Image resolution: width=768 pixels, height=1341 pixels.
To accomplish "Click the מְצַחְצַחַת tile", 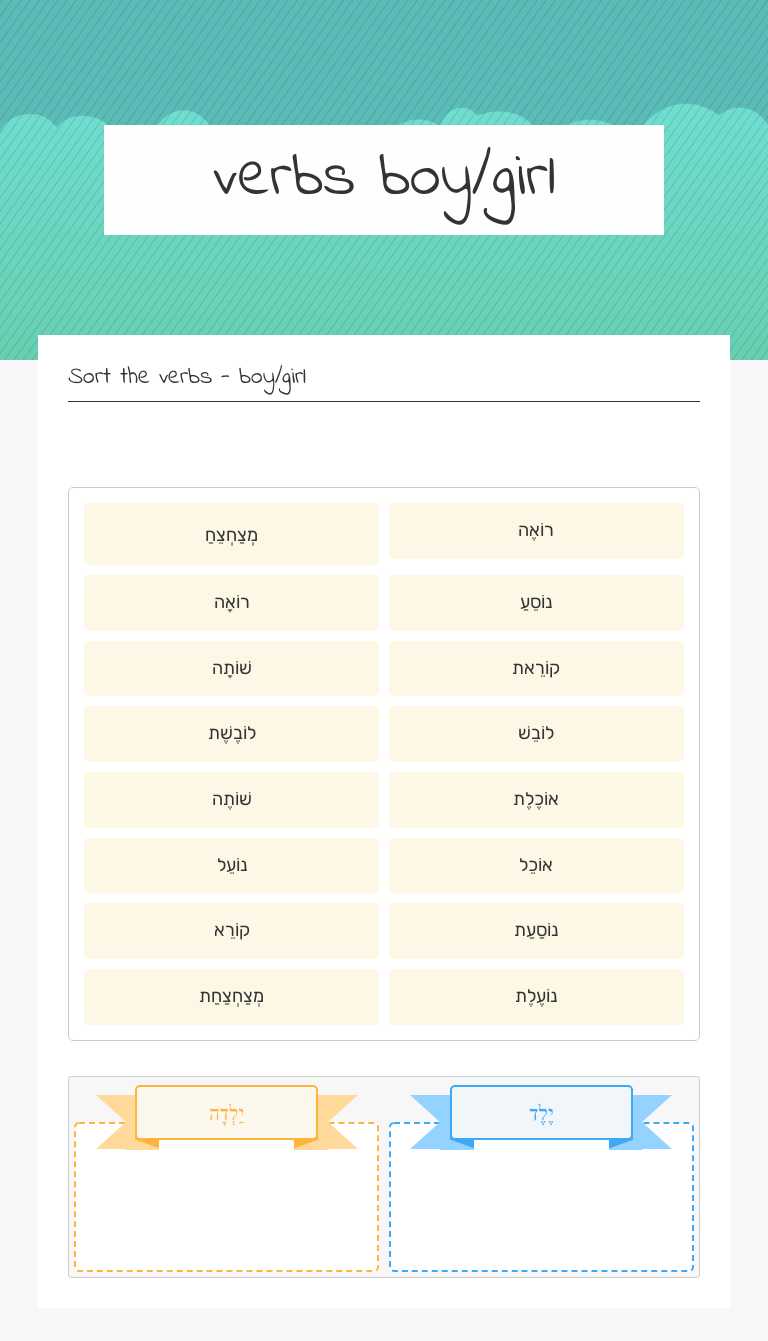I will pyautogui.click(x=231, y=996).
